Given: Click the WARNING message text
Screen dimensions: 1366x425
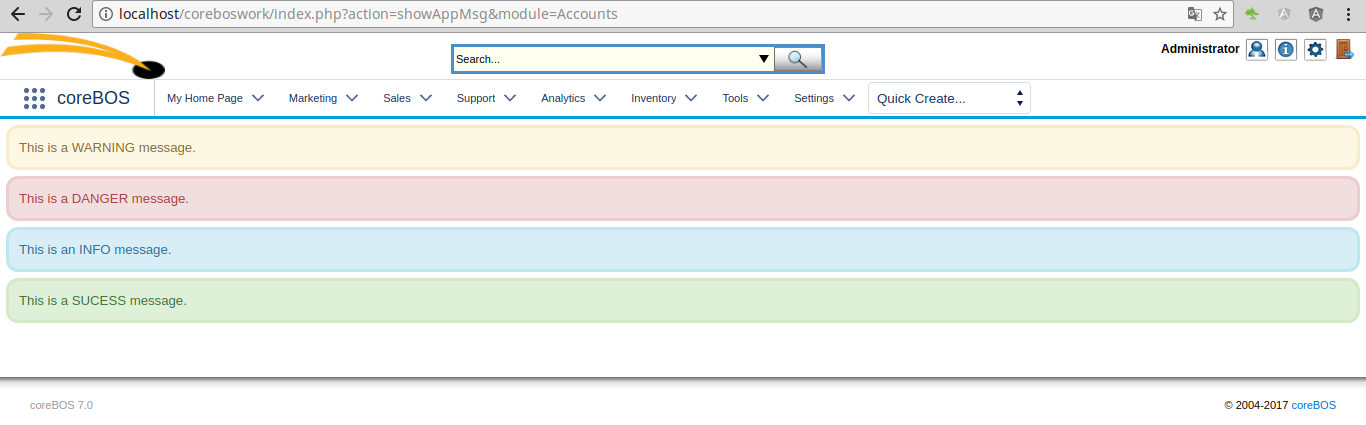Looking at the screenshot, I should (x=107, y=147).
